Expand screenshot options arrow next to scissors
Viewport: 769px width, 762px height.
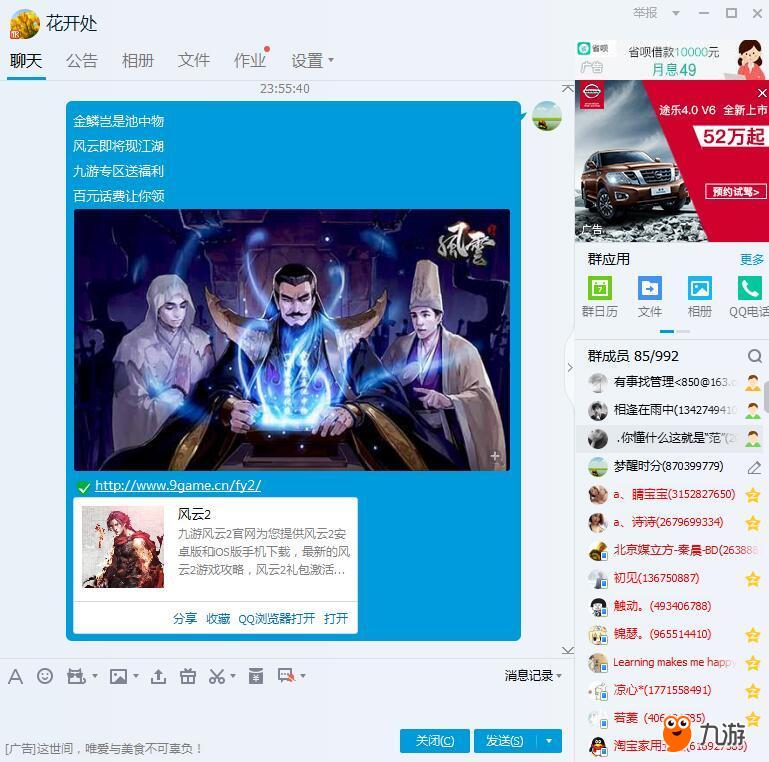pyautogui.click(x=233, y=676)
